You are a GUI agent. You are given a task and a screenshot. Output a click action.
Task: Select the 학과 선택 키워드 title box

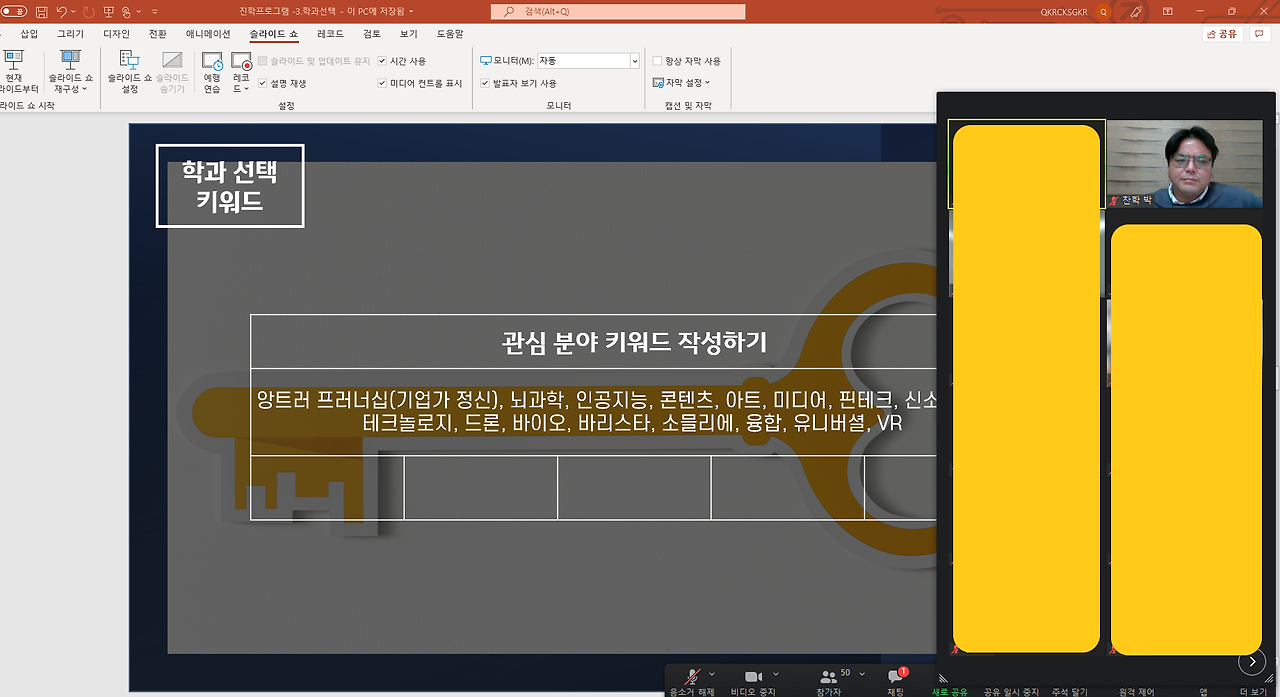pyautogui.click(x=230, y=186)
